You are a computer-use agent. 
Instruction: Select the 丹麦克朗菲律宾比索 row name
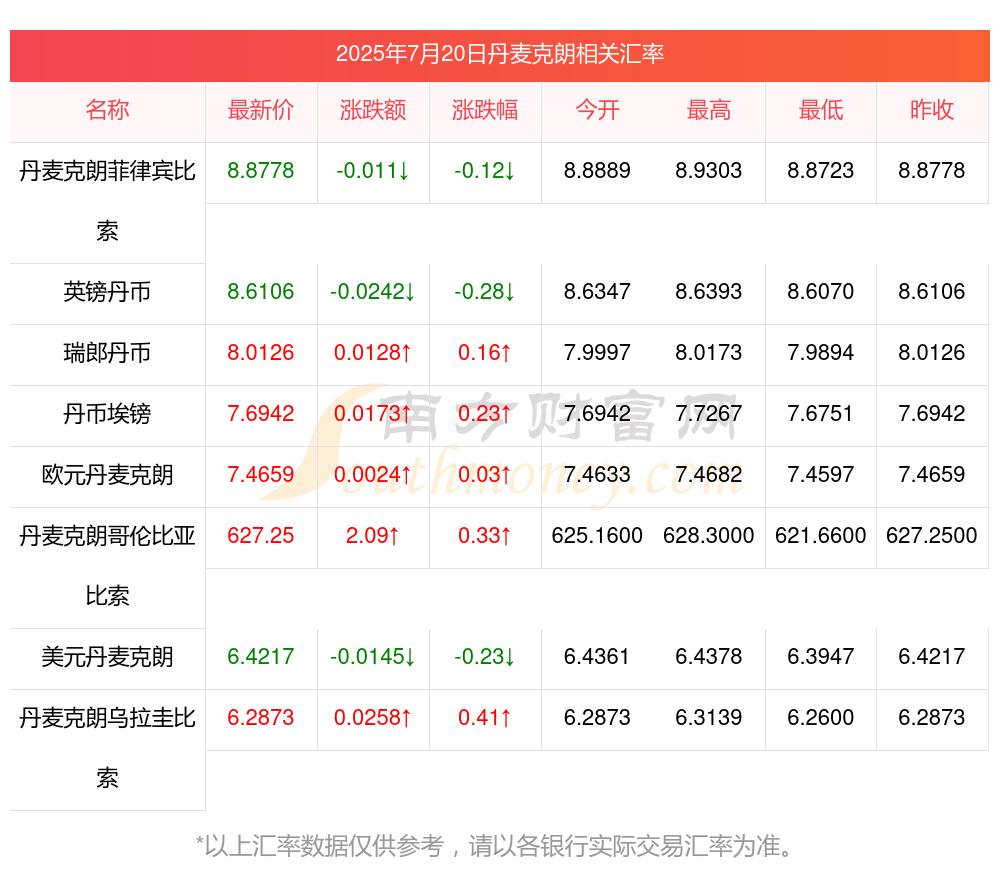click(x=107, y=201)
